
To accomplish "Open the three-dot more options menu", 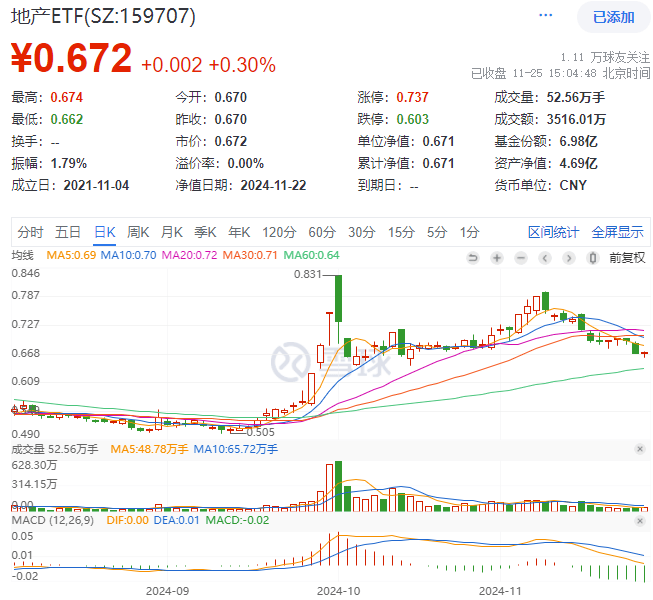I will (545, 15).
